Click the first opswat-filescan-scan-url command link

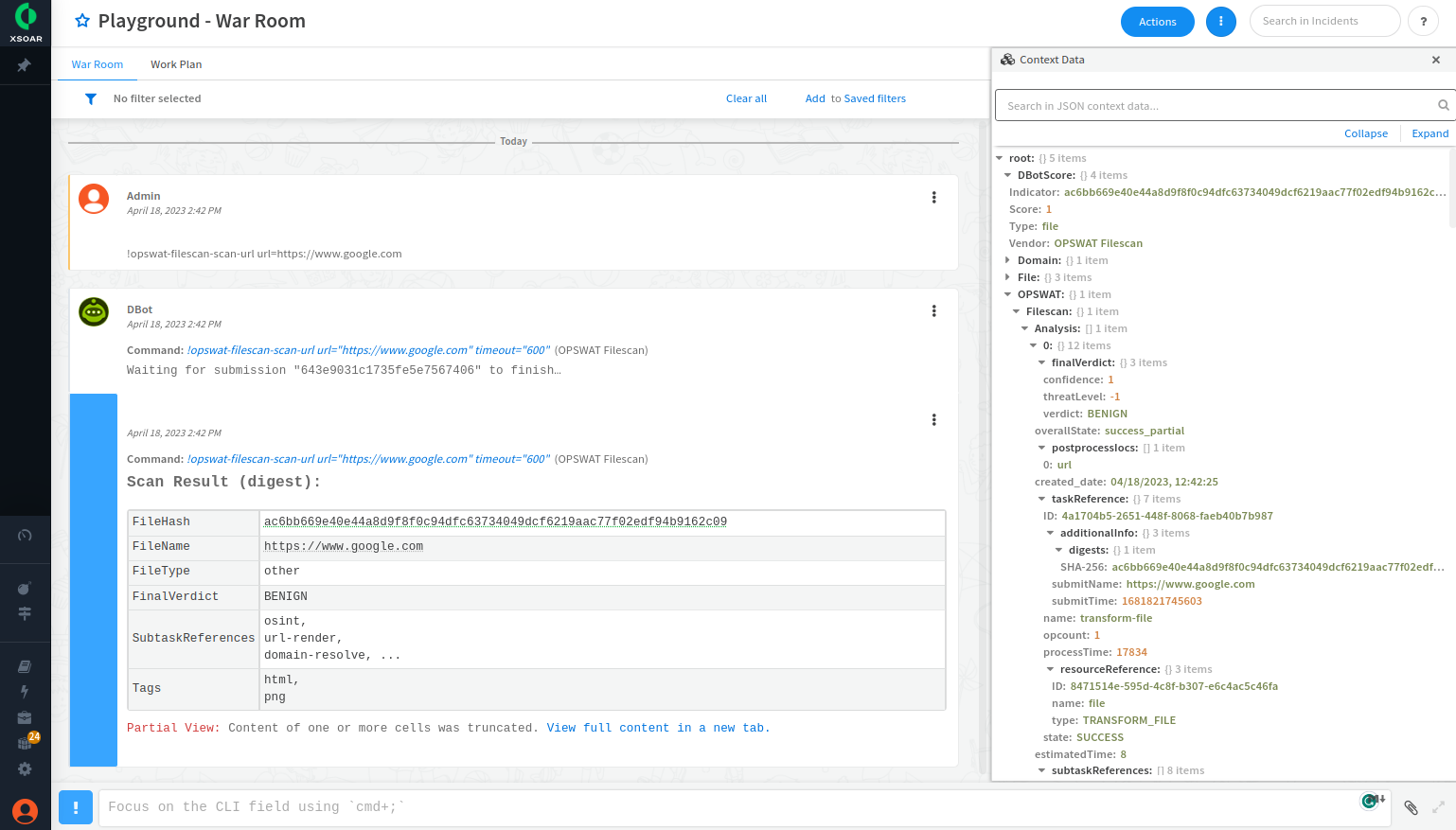(x=368, y=350)
